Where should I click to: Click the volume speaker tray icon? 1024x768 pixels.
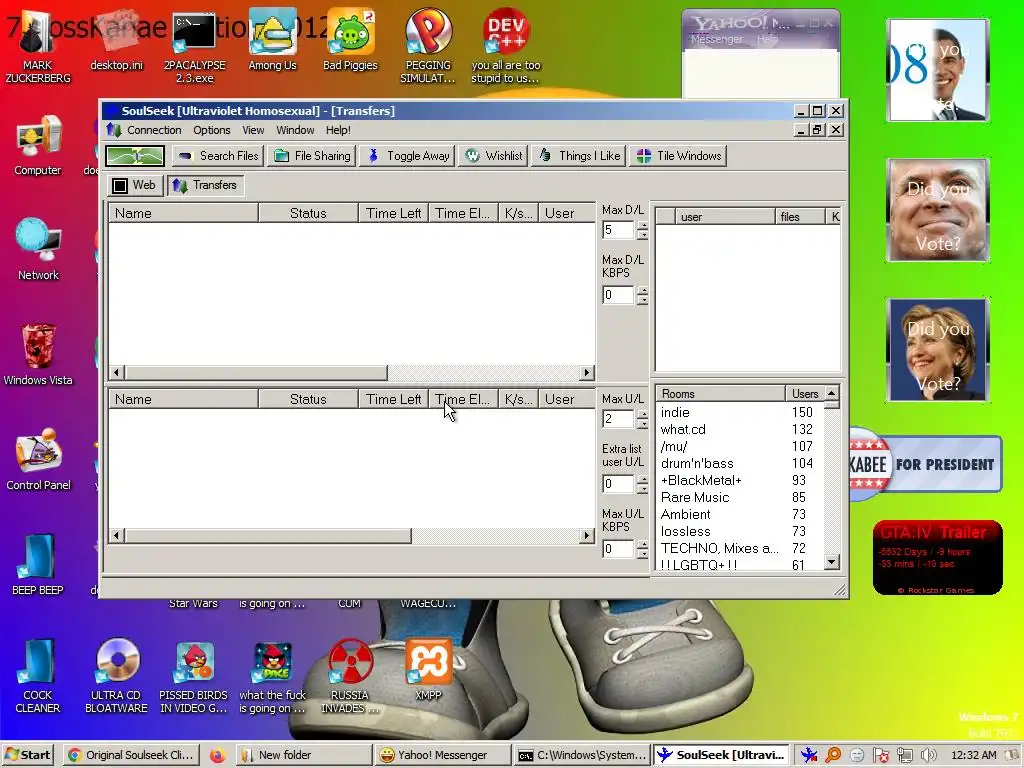(929, 756)
